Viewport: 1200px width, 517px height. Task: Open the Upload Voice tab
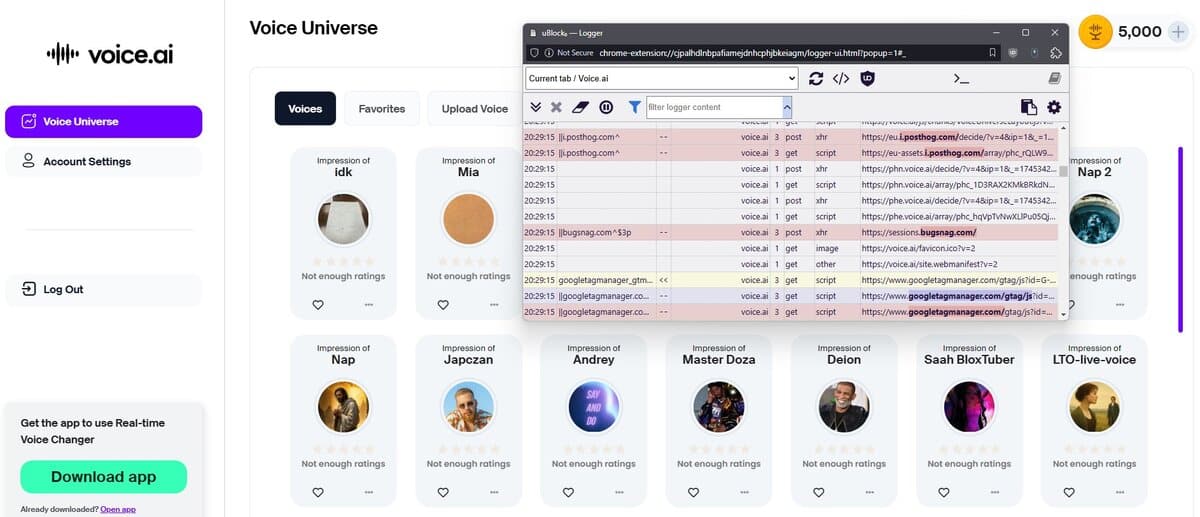coord(475,109)
